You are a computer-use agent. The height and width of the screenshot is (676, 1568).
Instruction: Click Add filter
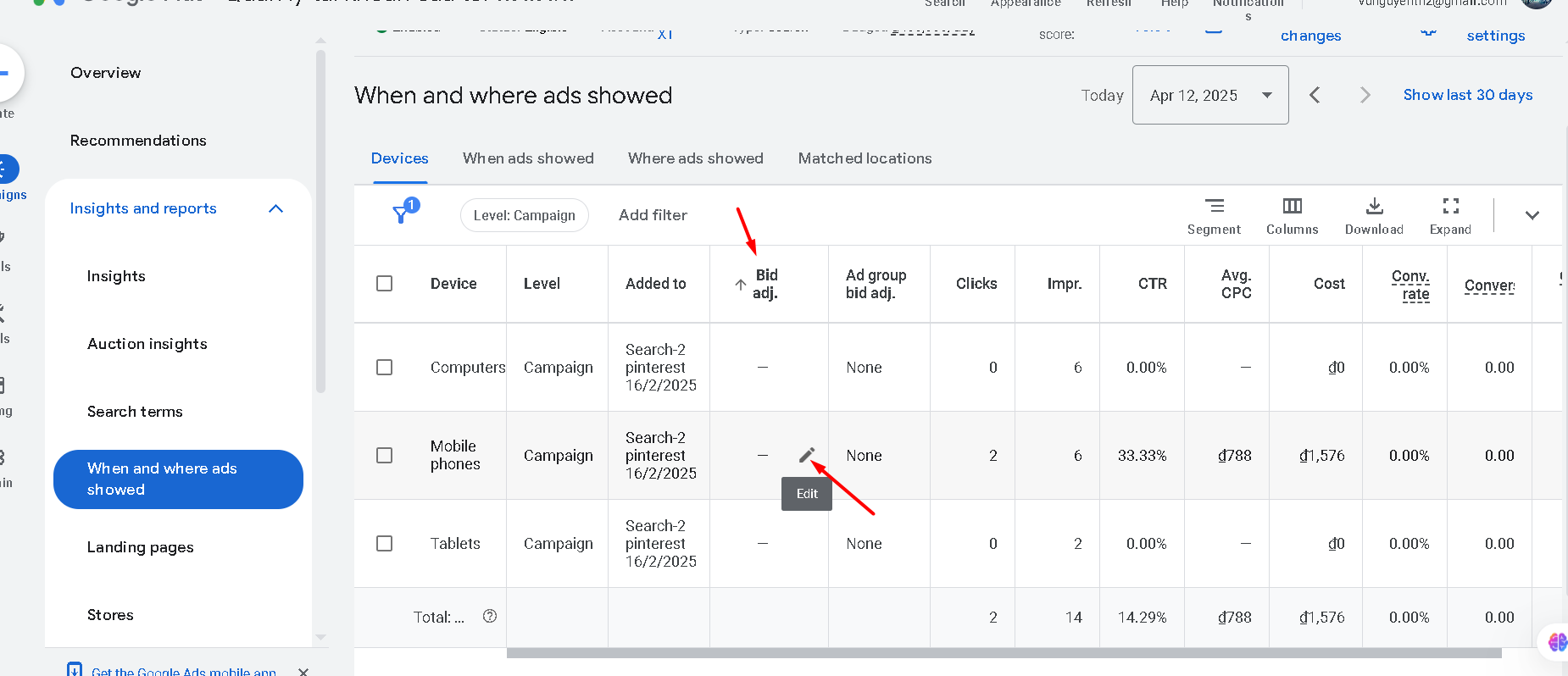point(653,215)
